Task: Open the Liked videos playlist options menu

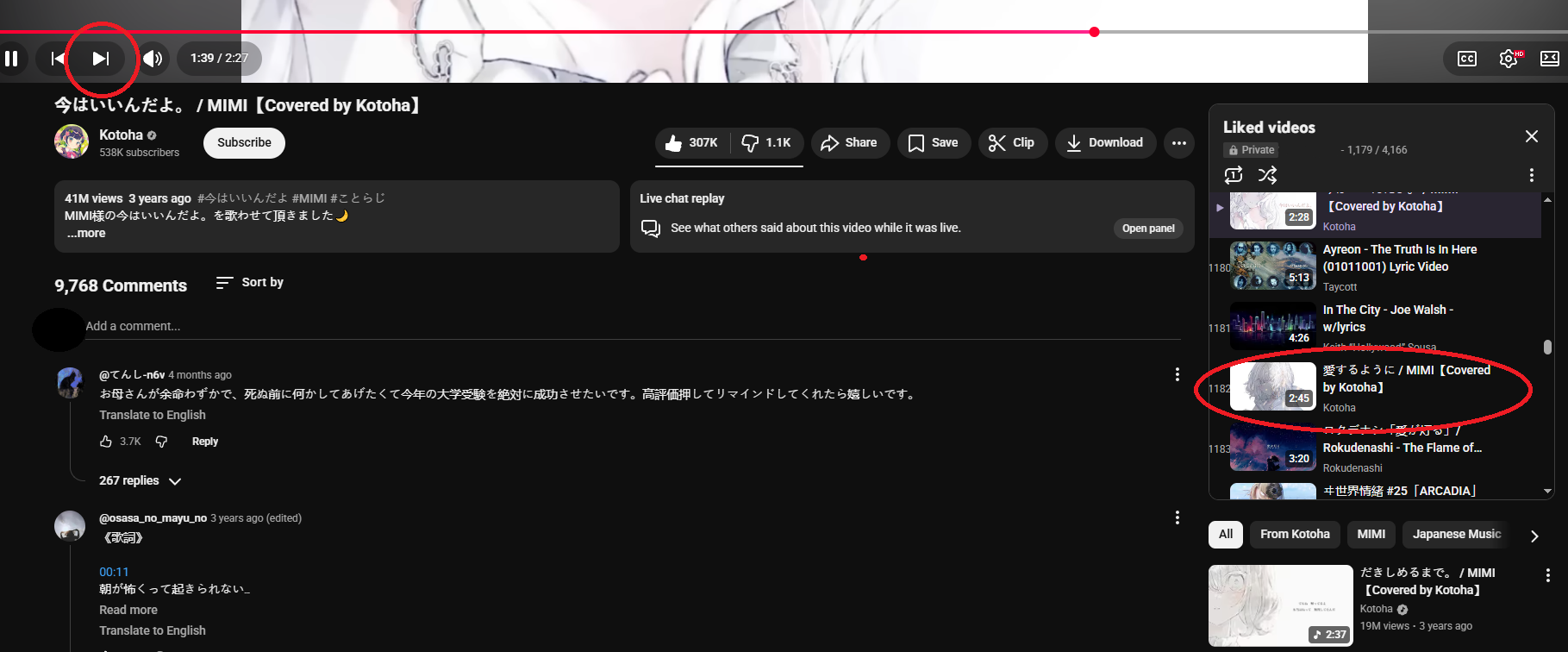Action: [x=1532, y=175]
